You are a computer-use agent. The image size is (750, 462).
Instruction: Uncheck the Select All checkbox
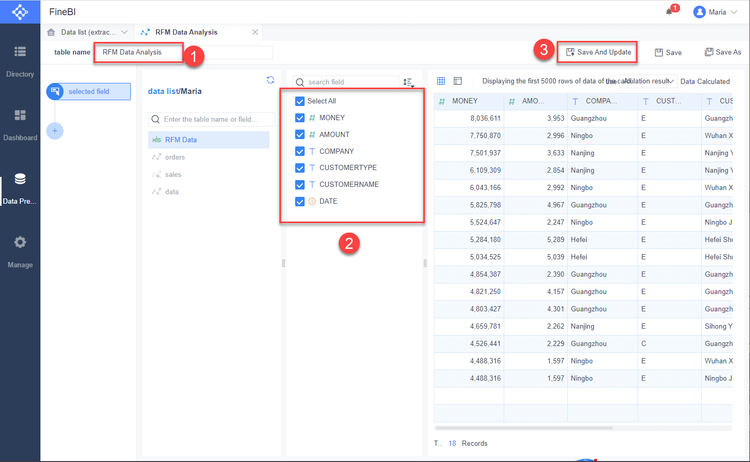(x=300, y=101)
